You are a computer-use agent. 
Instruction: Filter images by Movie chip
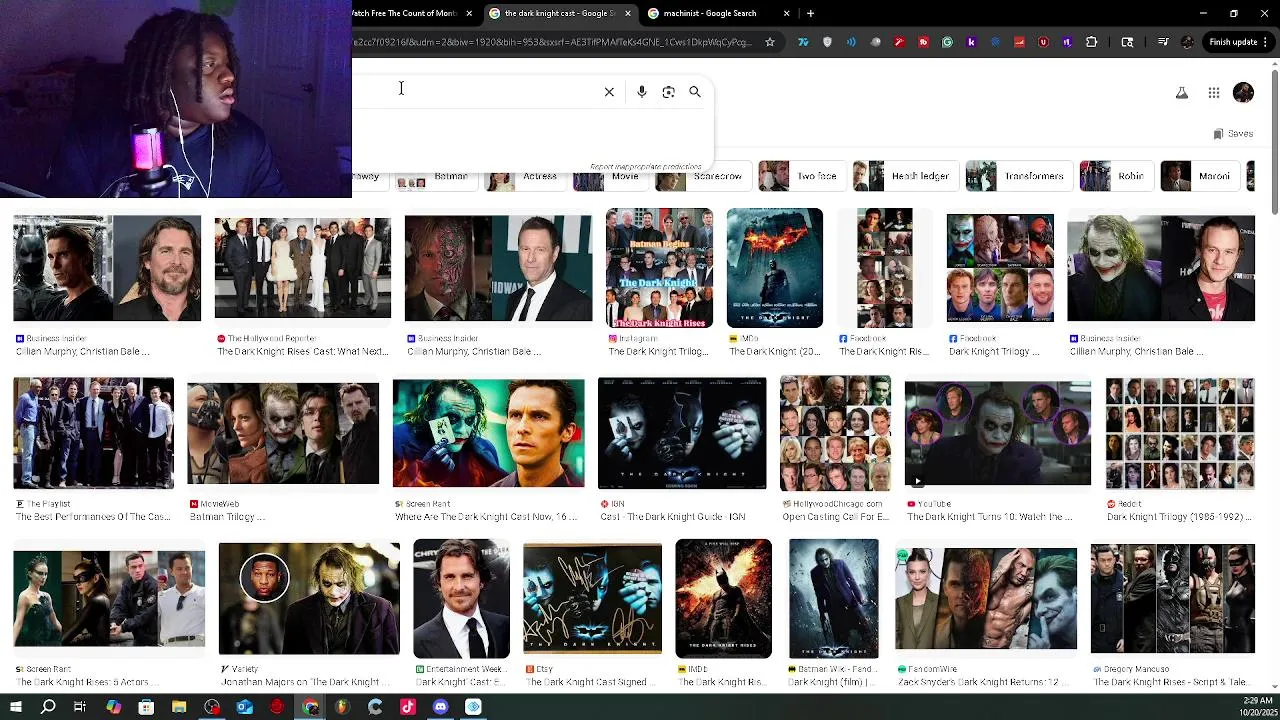pos(609,176)
